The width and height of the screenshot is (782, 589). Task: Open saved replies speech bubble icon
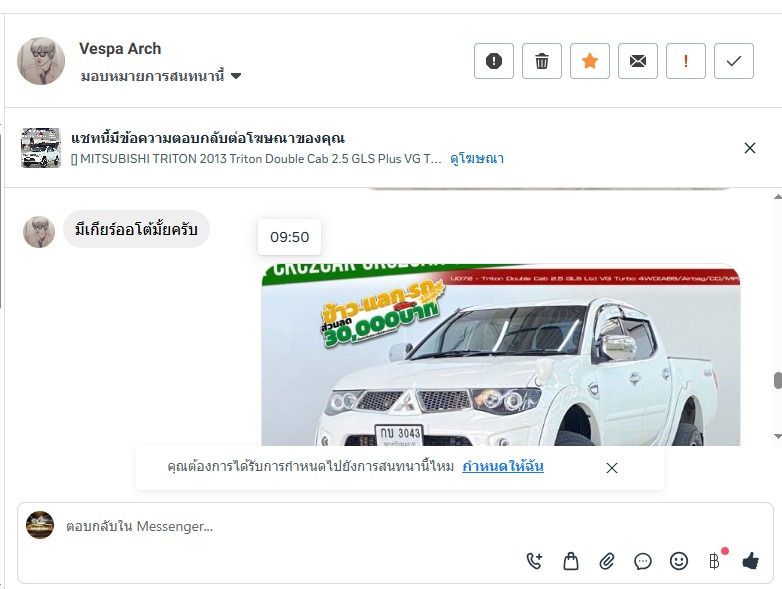pyautogui.click(x=643, y=561)
